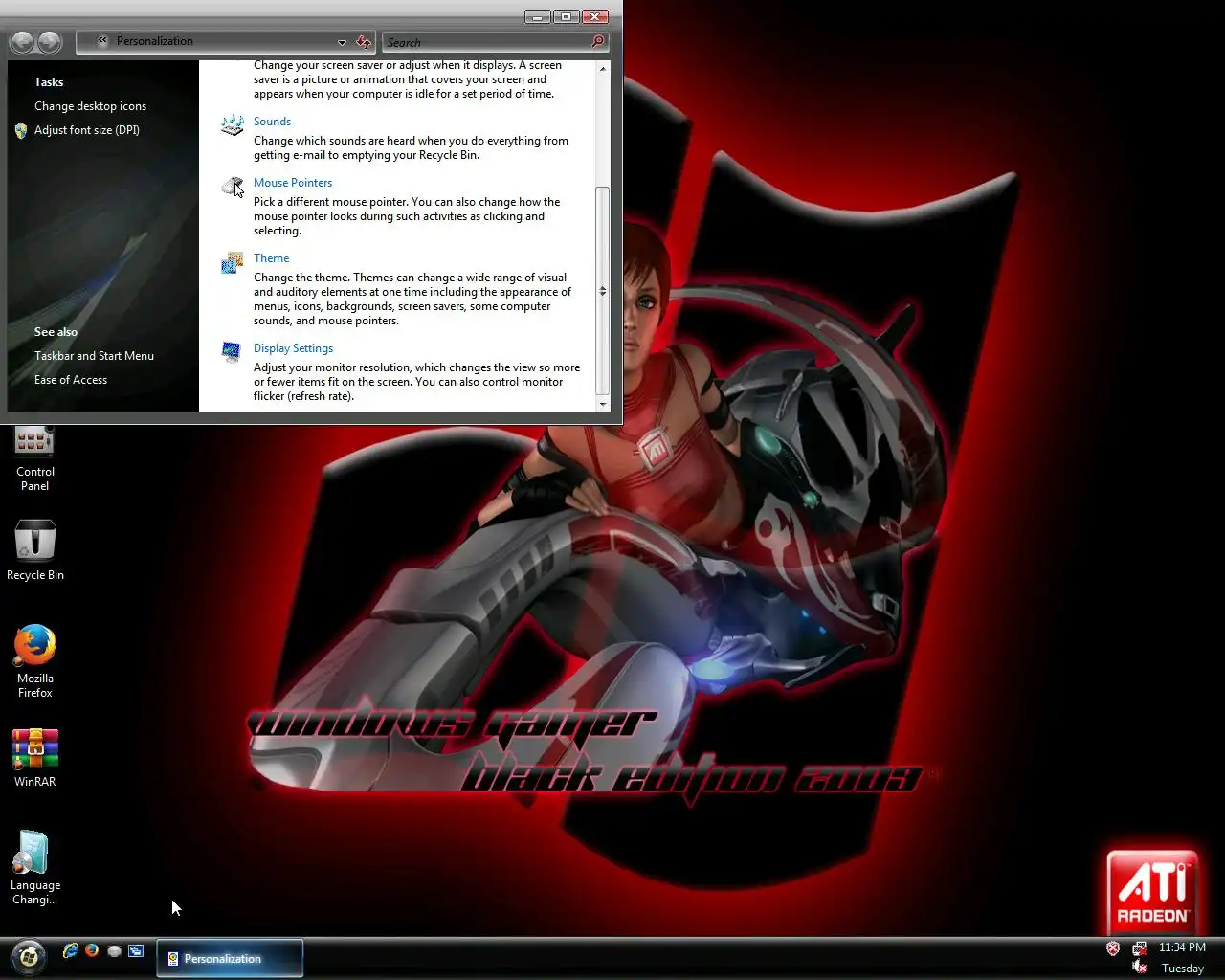1225x980 pixels.
Task: Click the Back arrow in Personalization window
Action: pyautogui.click(x=22, y=42)
